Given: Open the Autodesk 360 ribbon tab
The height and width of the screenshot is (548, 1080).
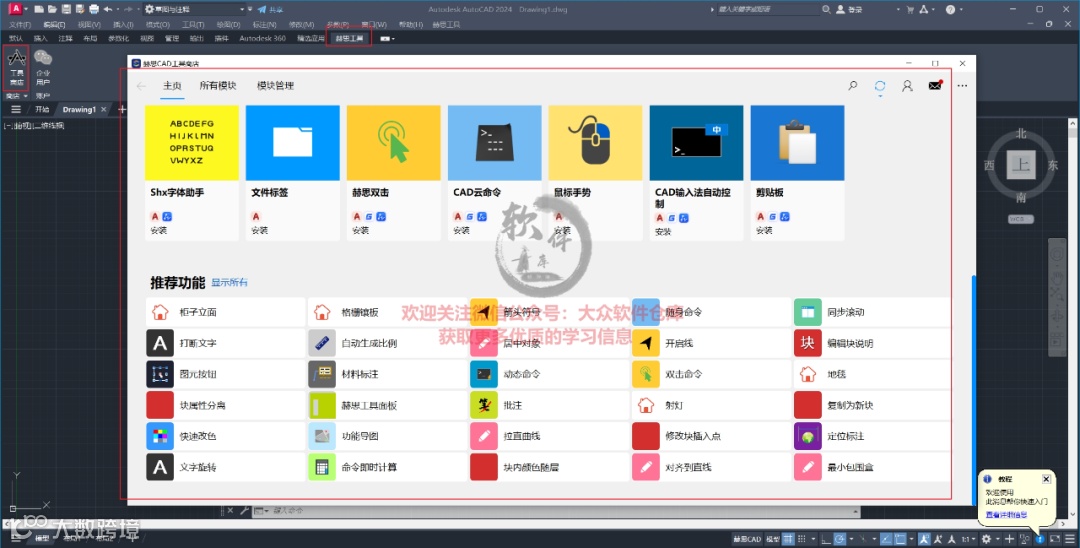Looking at the screenshot, I should 262,39.
